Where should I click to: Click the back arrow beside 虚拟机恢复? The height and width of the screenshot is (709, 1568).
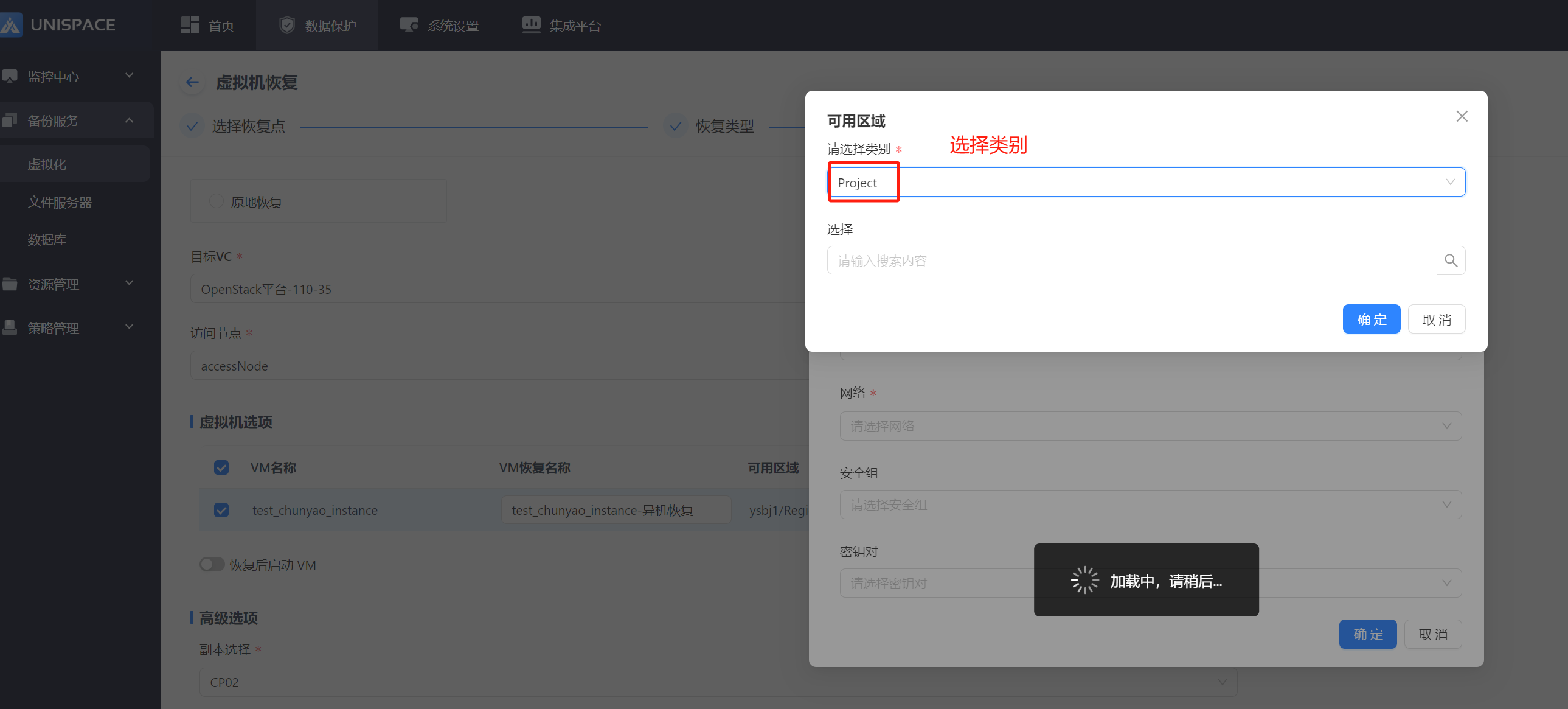[192, 82]
